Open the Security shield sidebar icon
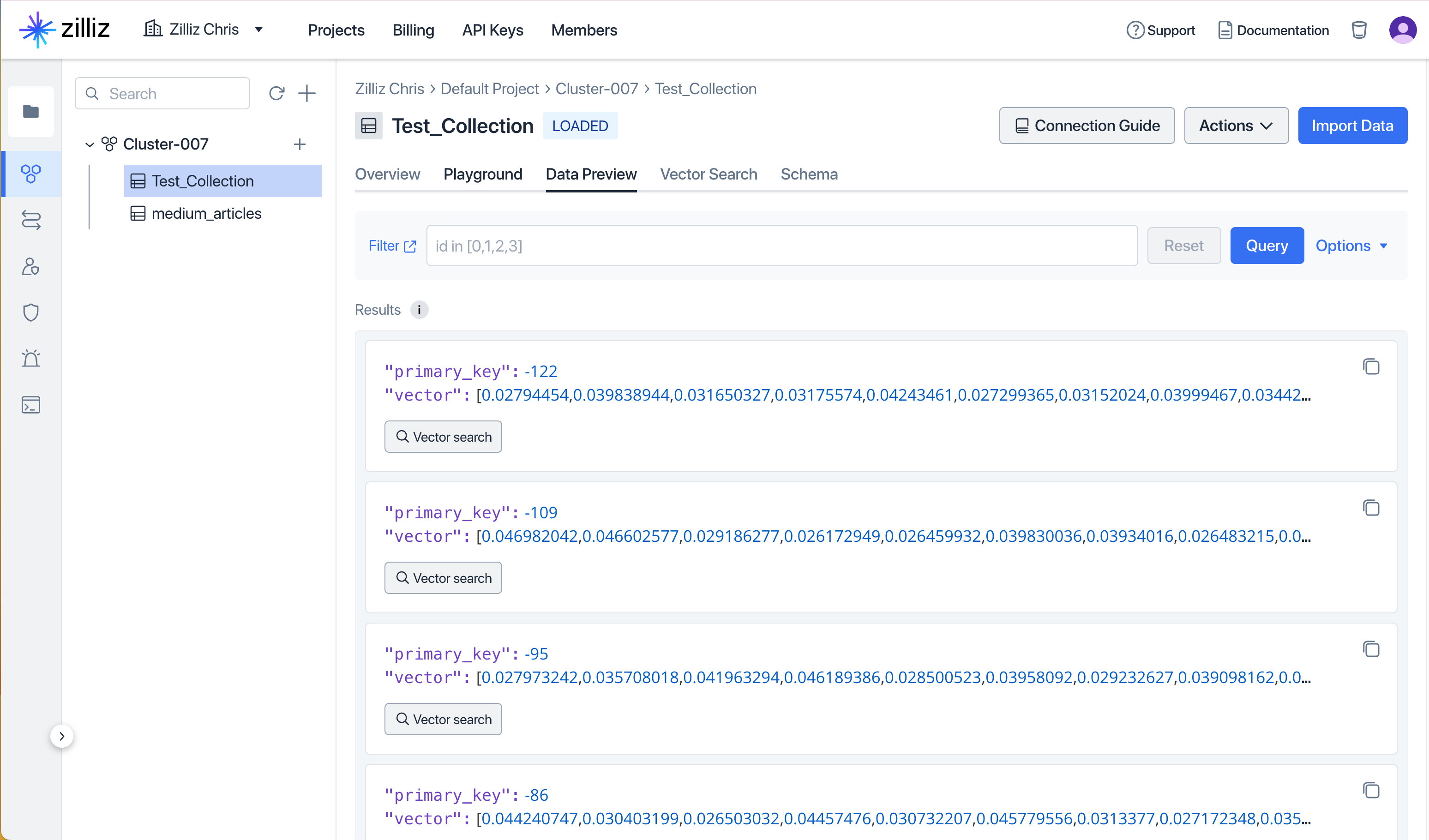This screenshot has height=840, width=1429. pyautogui.click(x=30, y=312)
